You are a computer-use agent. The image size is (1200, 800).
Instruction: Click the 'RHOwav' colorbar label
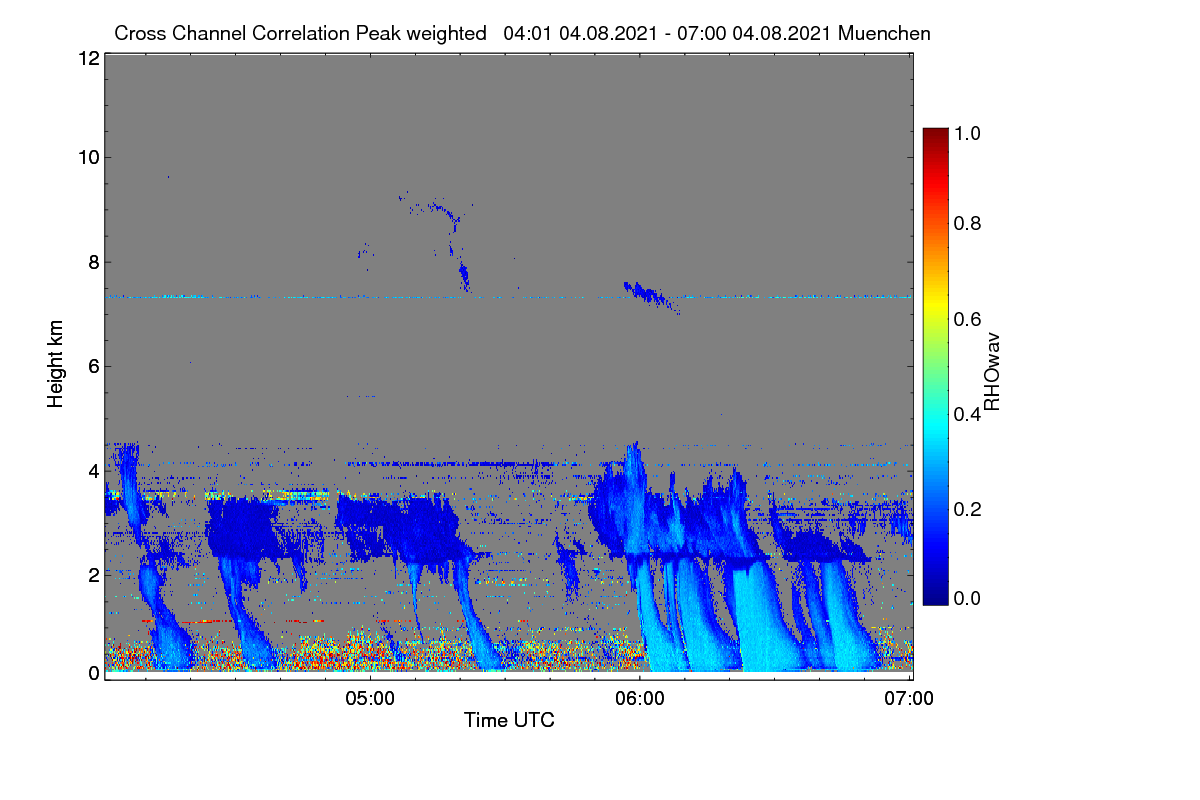[x=992, y=373]
